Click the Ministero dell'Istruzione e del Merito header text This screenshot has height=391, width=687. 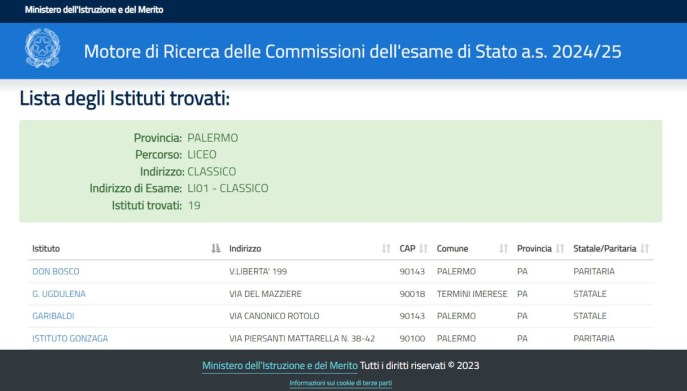pyautogui.click(x=94, y=10)
